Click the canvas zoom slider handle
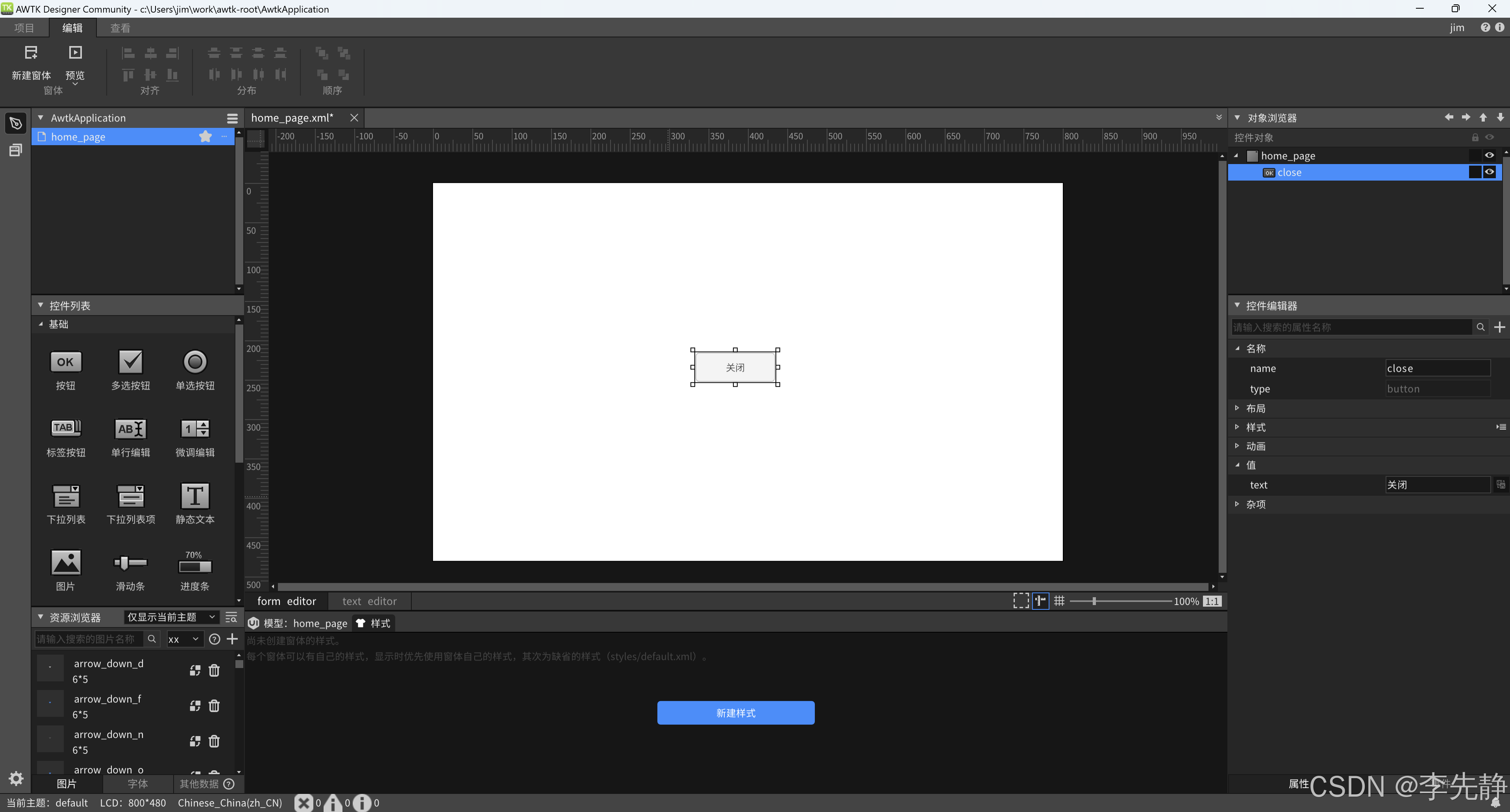1510x812 pixels. 1094,601
